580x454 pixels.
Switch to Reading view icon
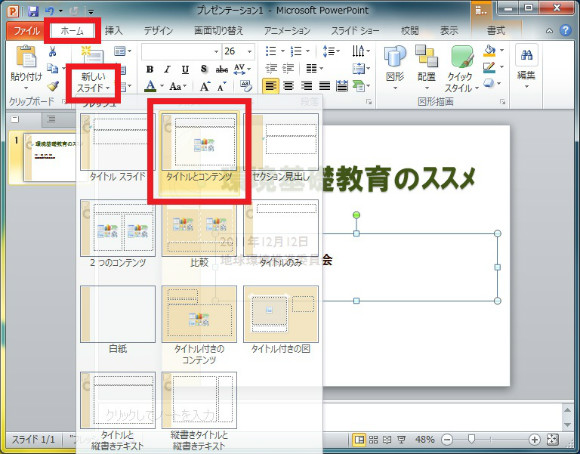point(387,440)
